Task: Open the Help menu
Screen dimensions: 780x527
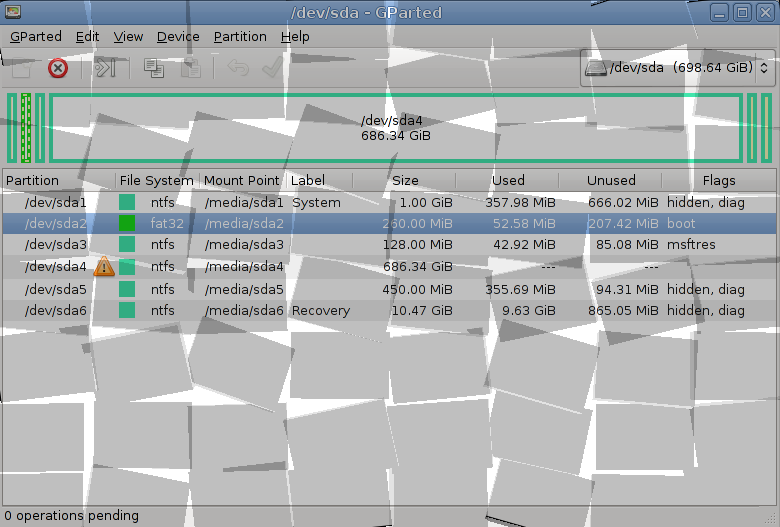Action: click(x=295, y=37)
